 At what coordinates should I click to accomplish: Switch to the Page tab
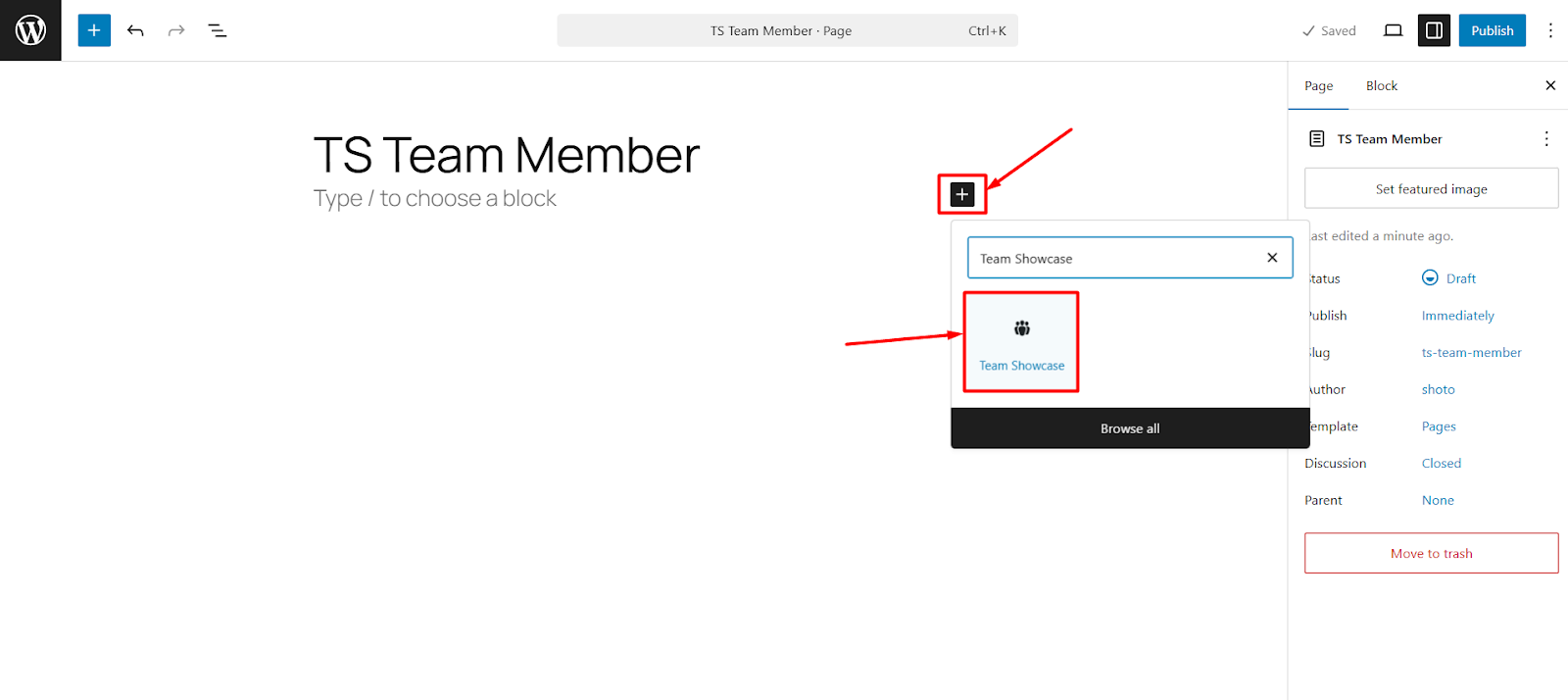(1318, 86)
